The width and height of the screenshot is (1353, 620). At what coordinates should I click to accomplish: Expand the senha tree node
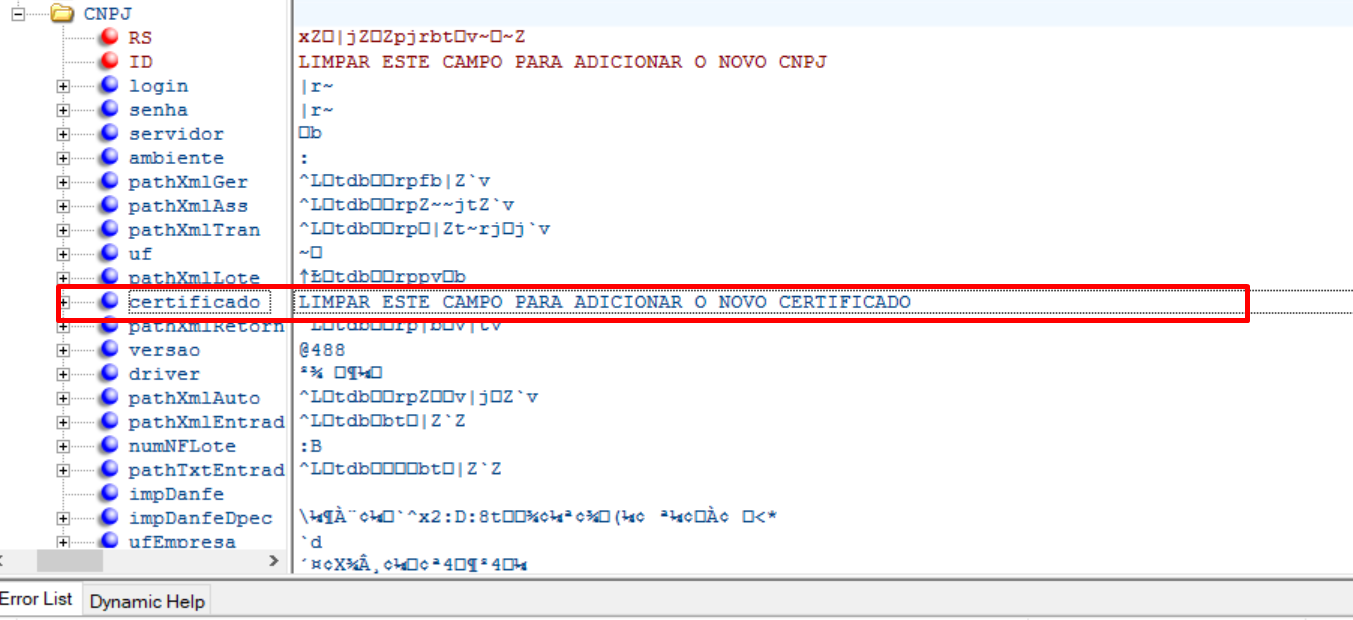63,110
